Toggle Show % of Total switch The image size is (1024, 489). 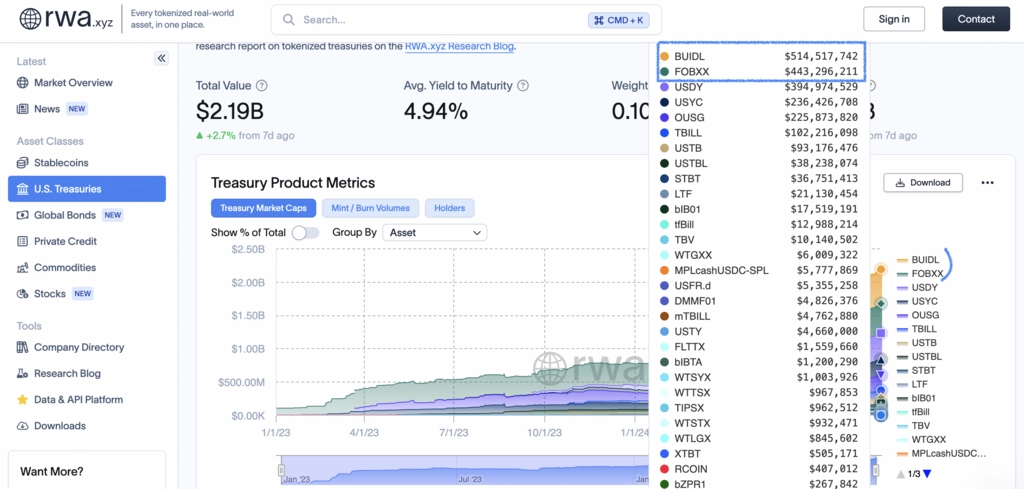305,232
